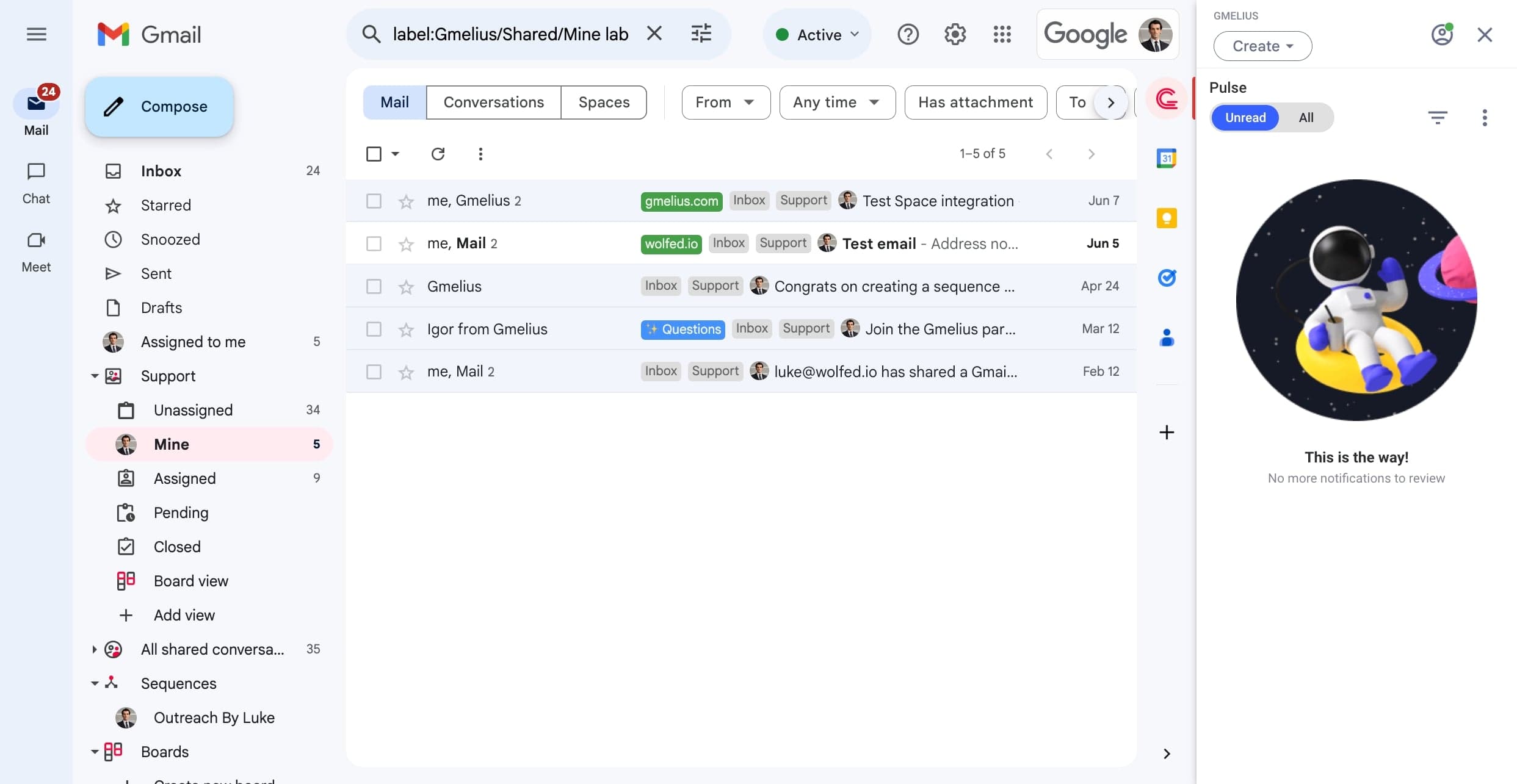Select the Mail search tab
This screenshot has height=784, width=1517.
(394, 102)
